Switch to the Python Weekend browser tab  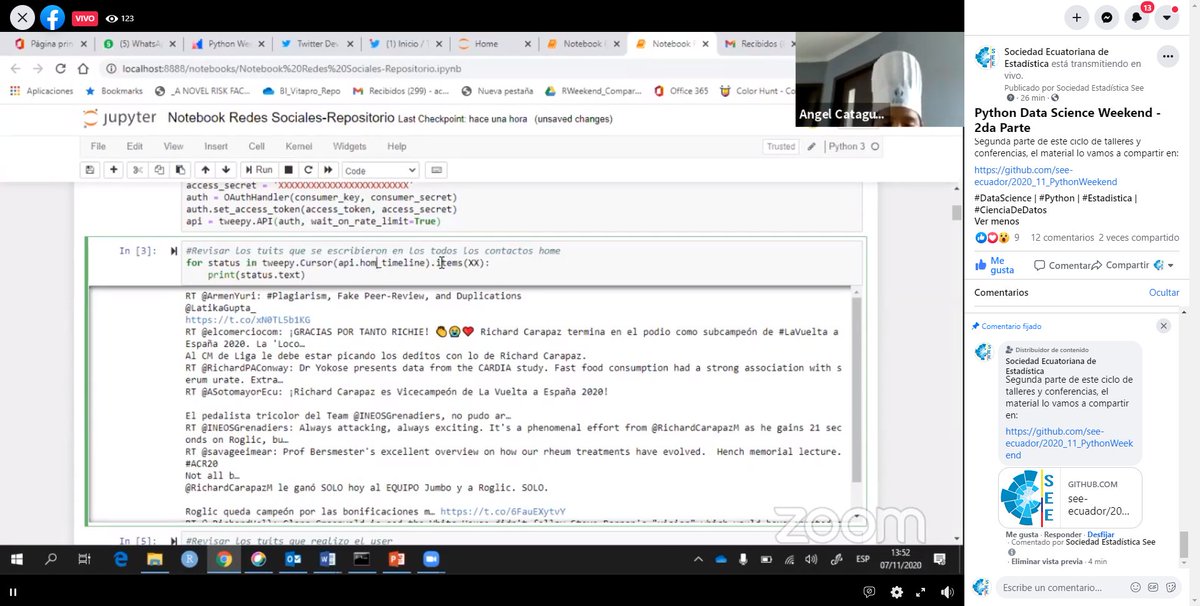(229, 44)
